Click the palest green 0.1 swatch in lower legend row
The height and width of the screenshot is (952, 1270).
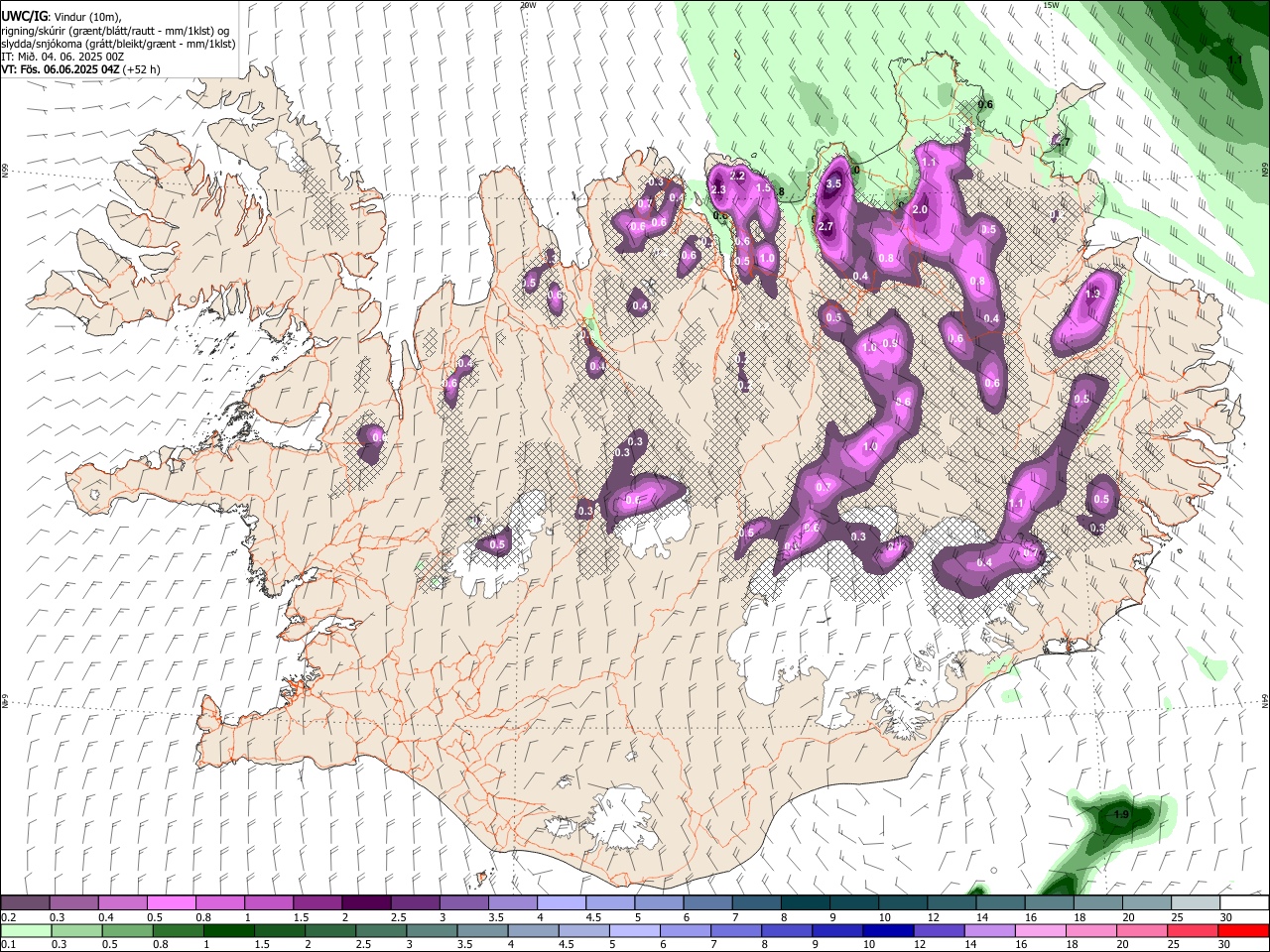click(26, 930)
